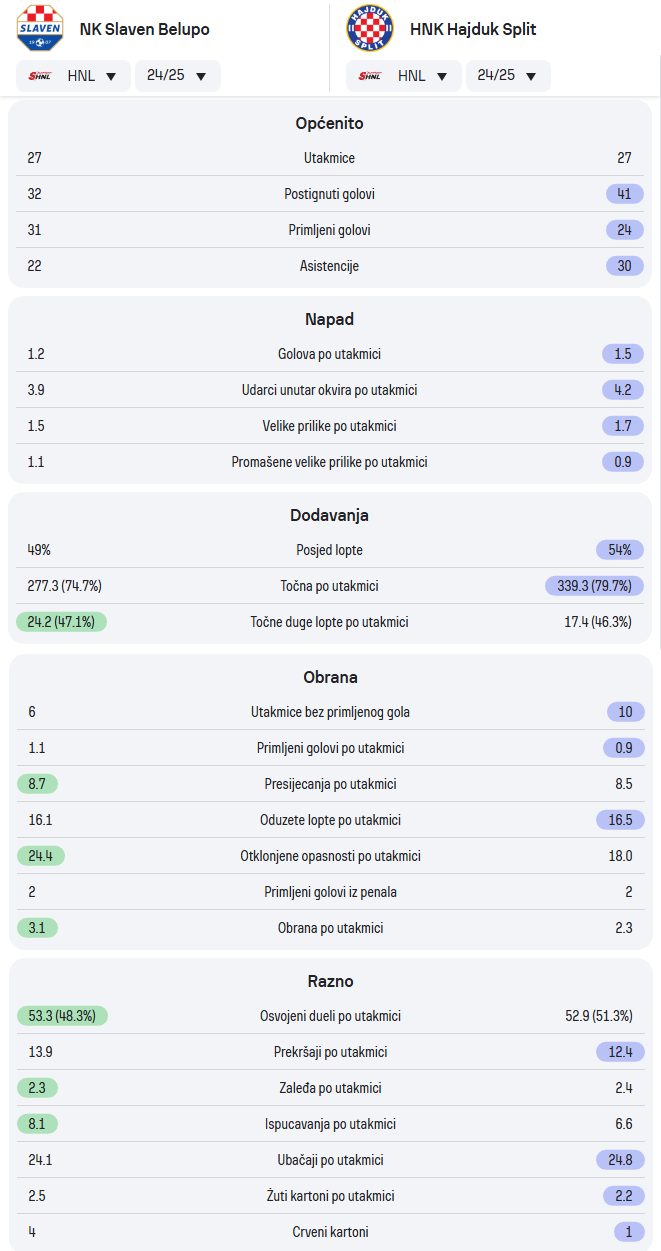Select Hajduk's 54% possession badge
This screenshot has width=661, height=1251.
[x=620, y=550]
